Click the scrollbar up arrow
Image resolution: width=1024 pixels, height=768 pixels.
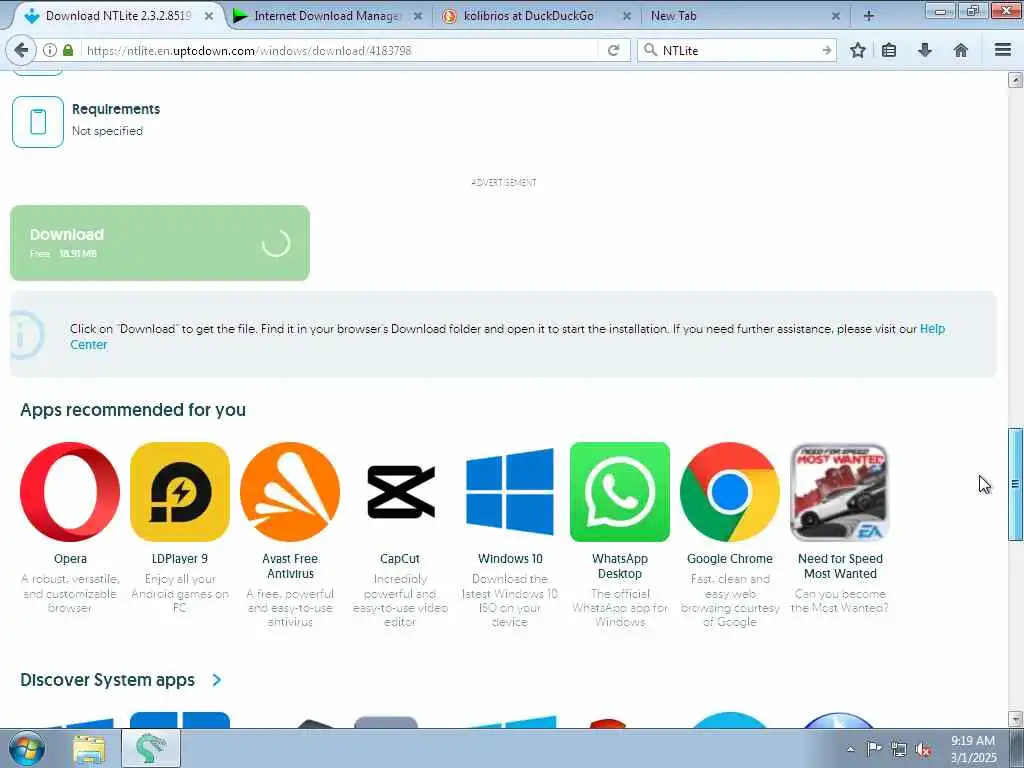click(x=1015, y=80)
